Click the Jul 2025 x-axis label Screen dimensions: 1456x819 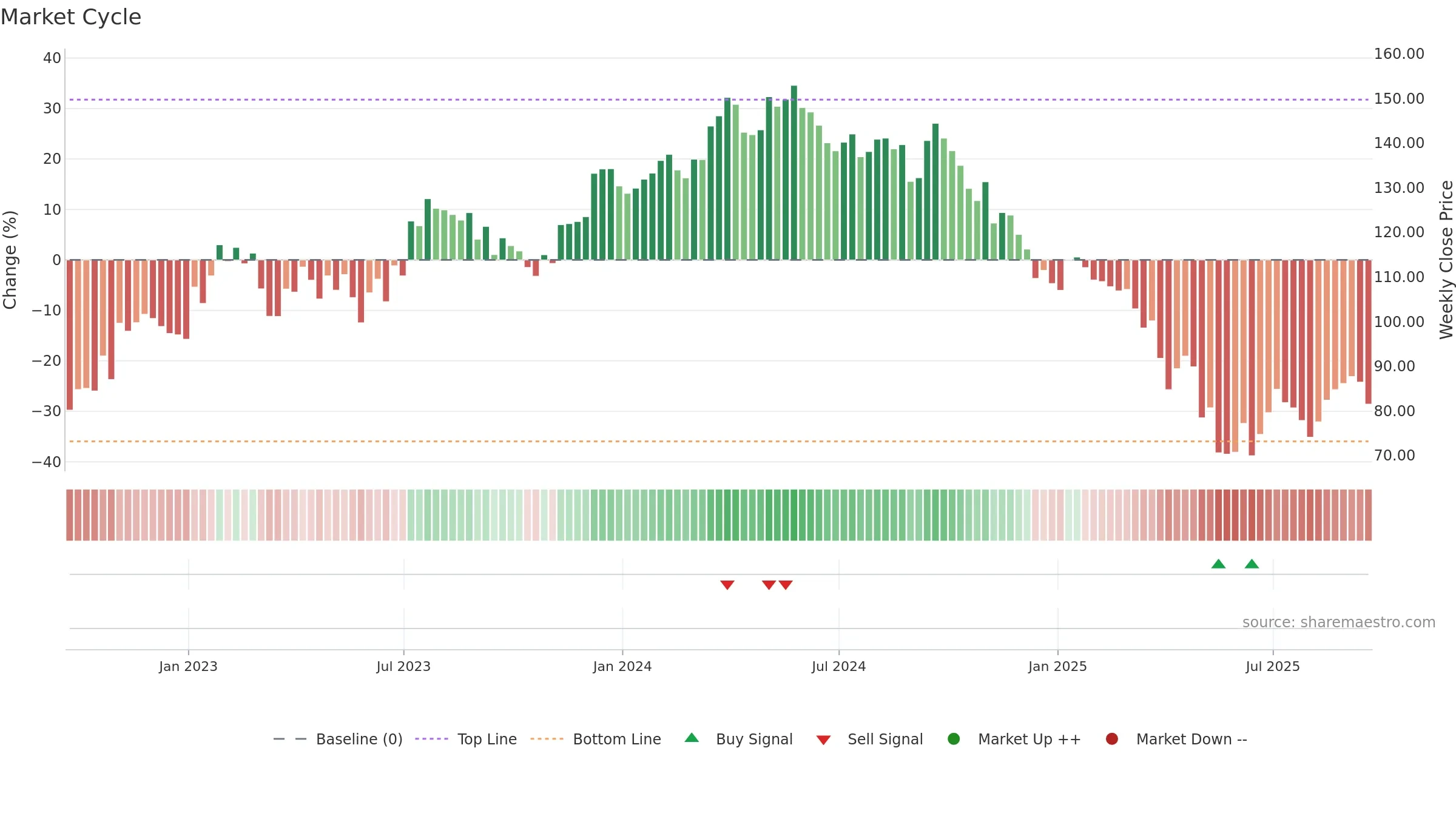(x=1273, y=667)
